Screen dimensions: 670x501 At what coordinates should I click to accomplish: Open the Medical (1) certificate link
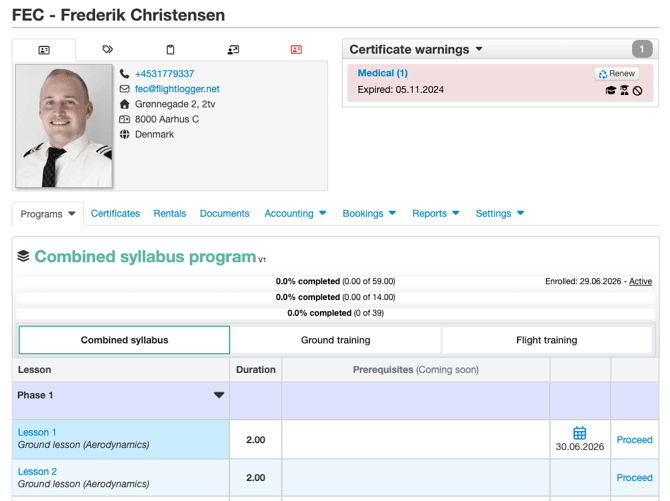(x=382, y=73)
